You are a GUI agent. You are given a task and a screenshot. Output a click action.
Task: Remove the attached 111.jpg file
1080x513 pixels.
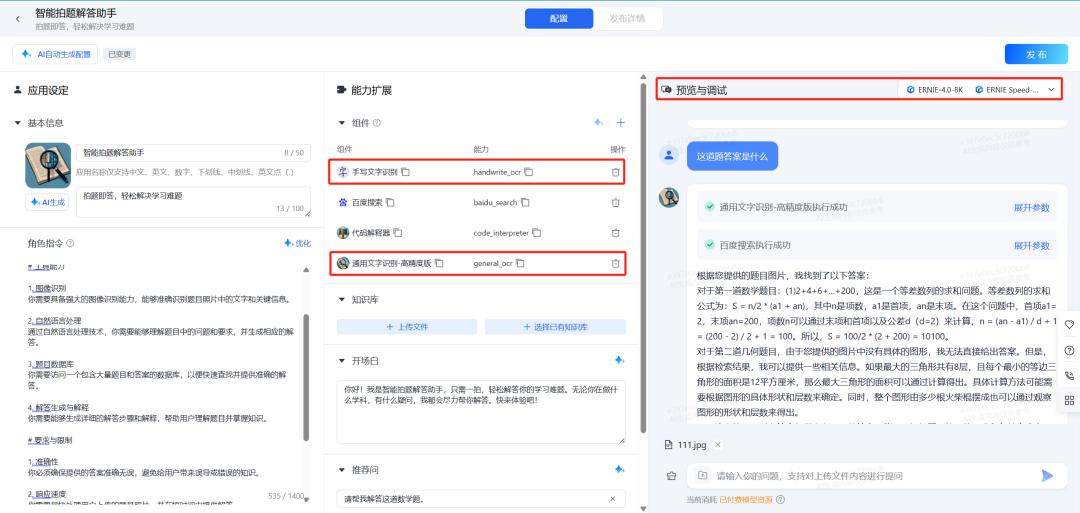(x=717, y=445)
